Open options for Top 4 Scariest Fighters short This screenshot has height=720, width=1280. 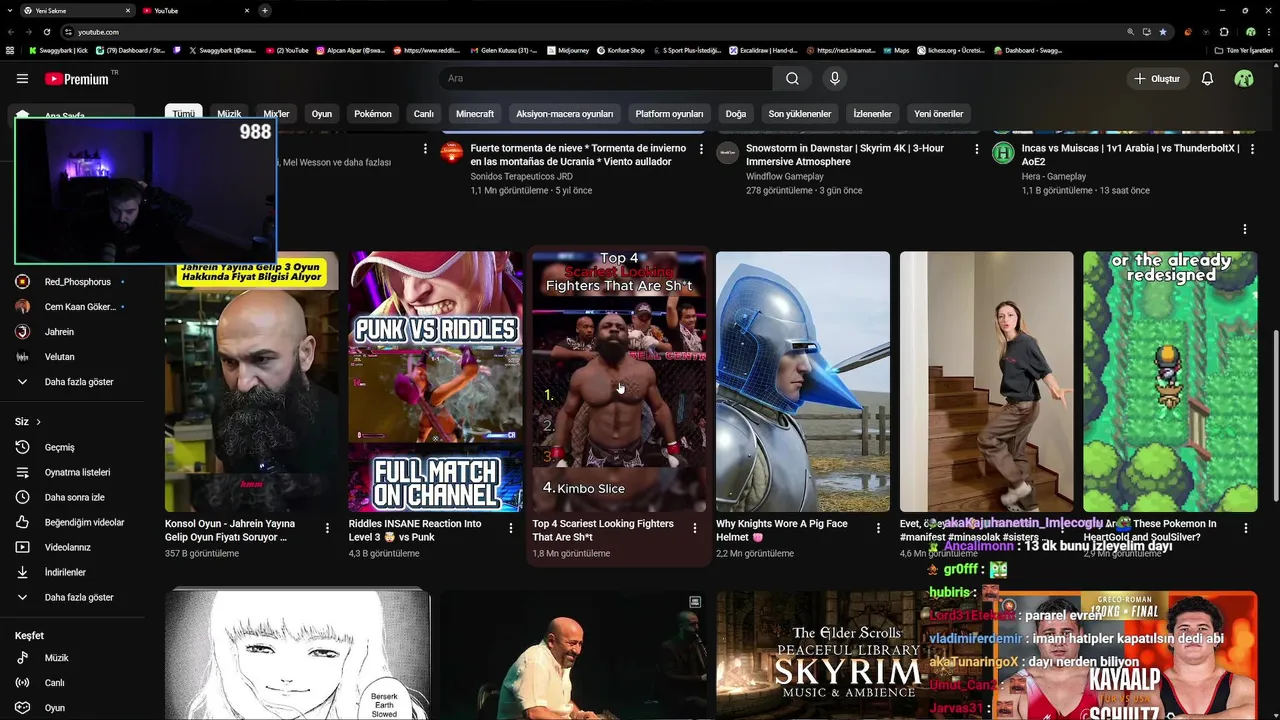tap(695, 528)
